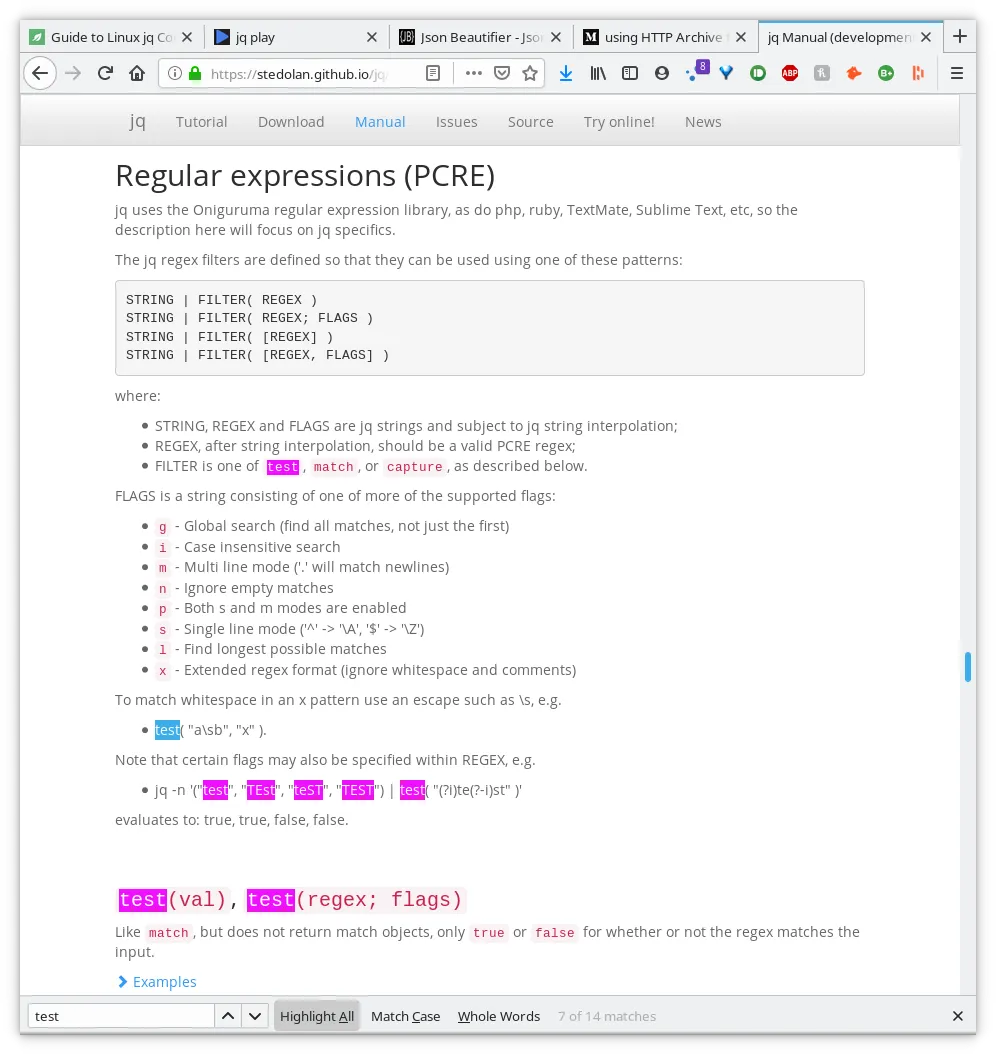The width and height of the screenshot is (996, 1055).
Task: Focus the find bar search field
Action: tap(121, 1016)
